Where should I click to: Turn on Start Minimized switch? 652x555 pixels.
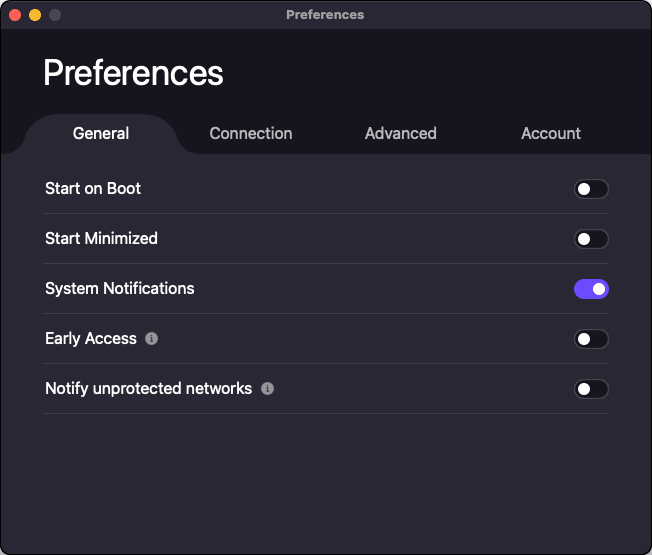591,239
